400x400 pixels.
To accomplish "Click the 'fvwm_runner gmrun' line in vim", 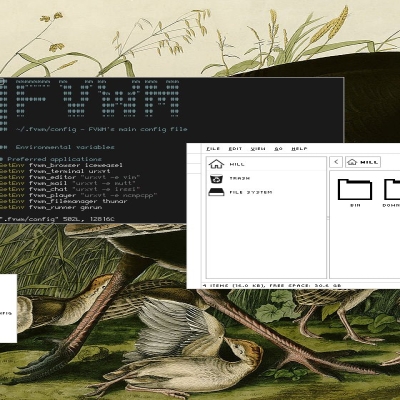I will 51,207.
